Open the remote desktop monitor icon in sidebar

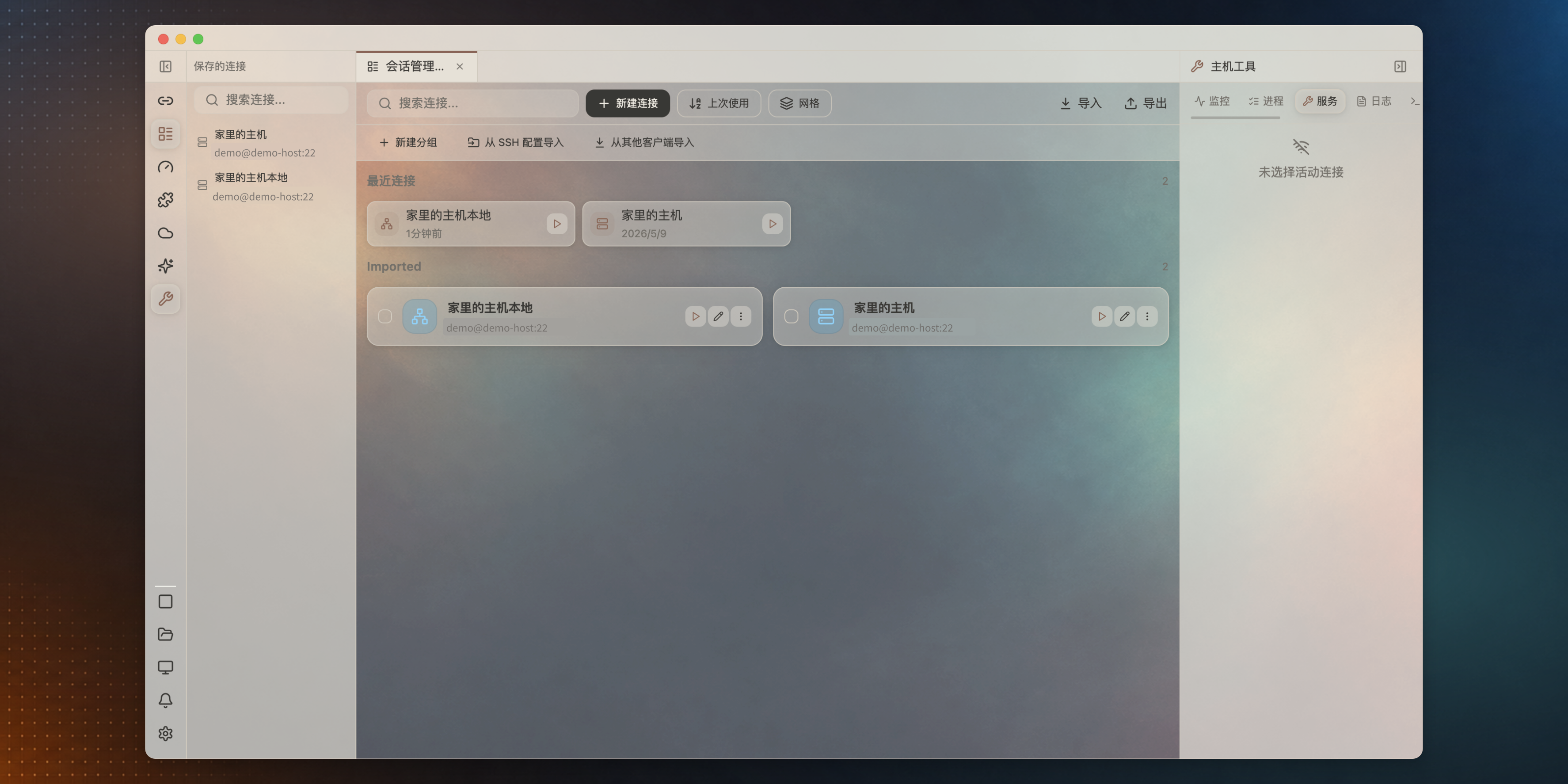pyautogui.click(x=166, y=667)
